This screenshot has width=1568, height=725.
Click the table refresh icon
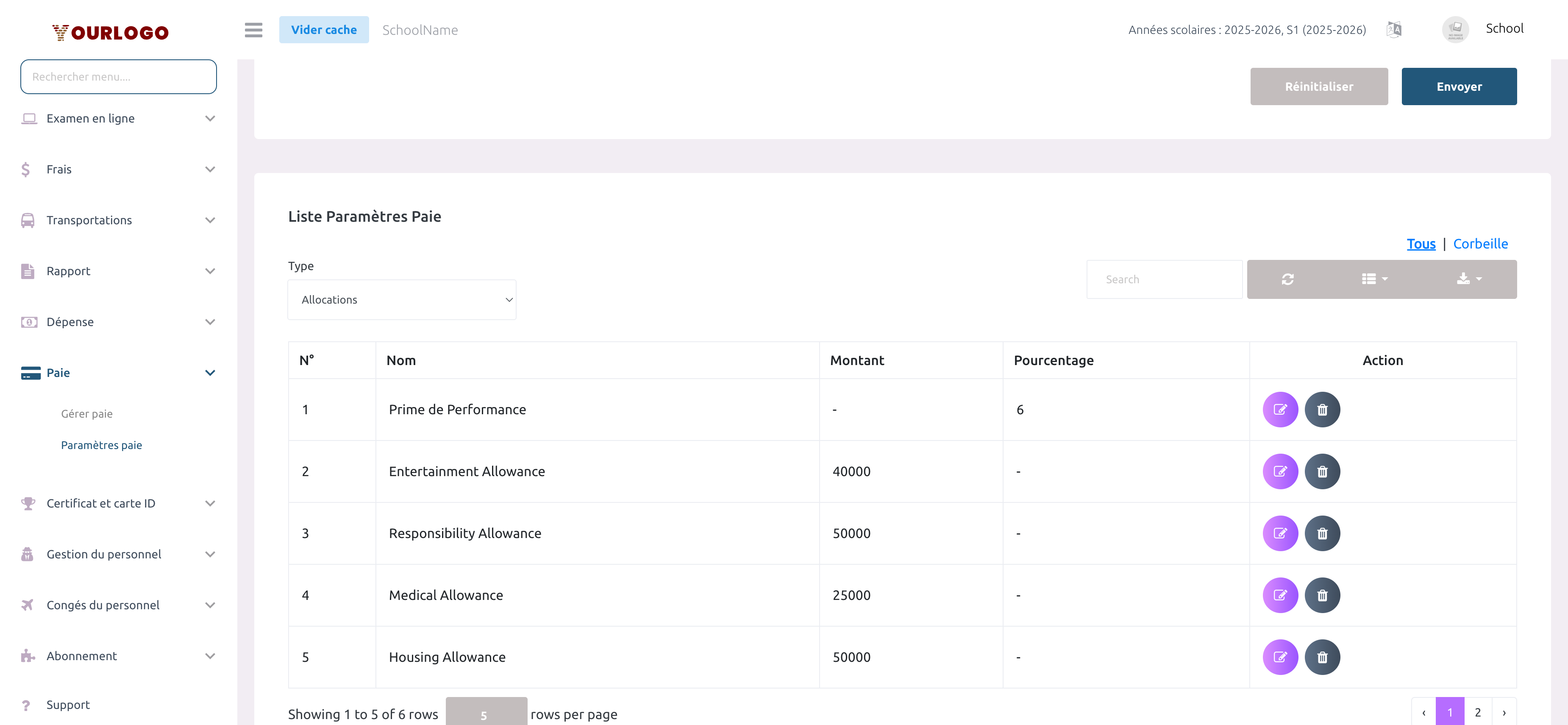click(x=1287, y=279)
